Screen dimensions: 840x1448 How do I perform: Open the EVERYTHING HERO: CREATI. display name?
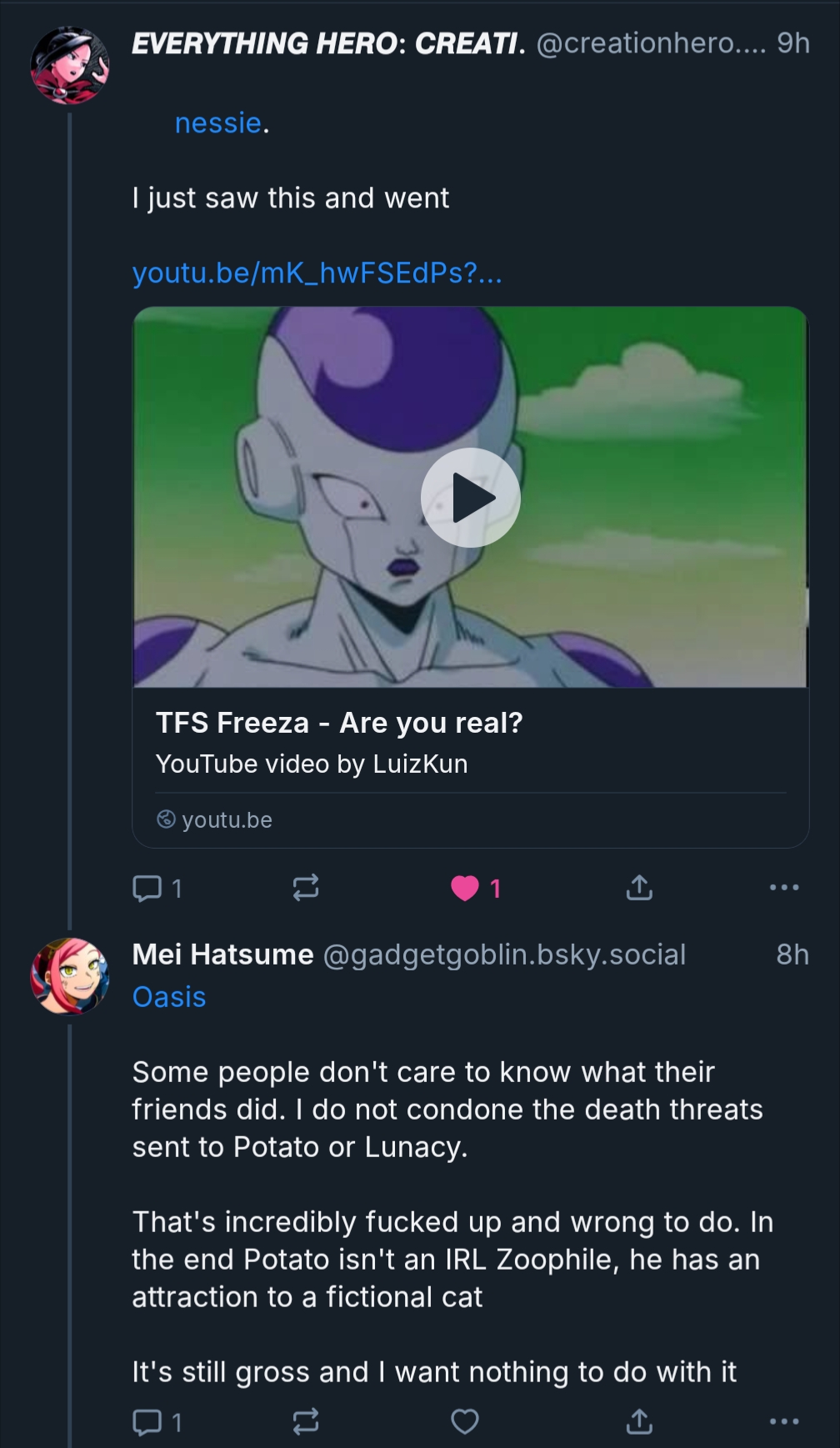328,43
